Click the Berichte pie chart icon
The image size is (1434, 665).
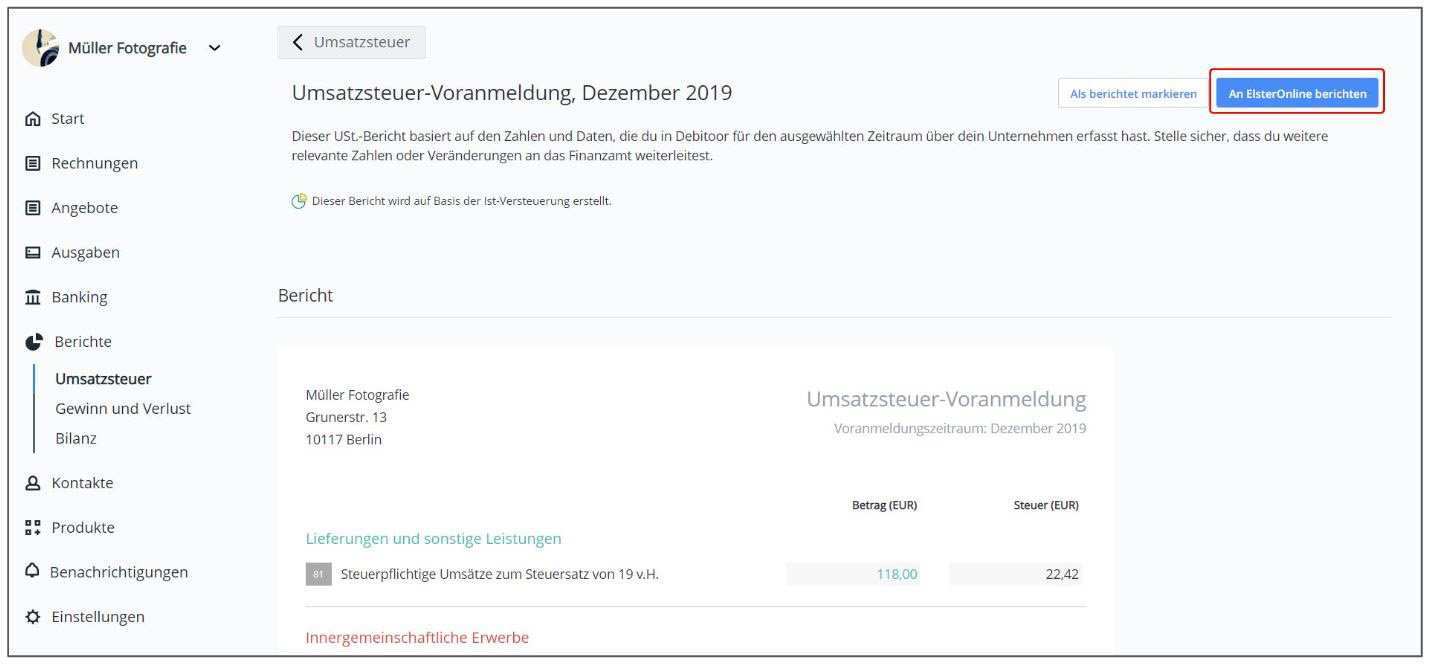pyautogui.click(x=34, y=341)
